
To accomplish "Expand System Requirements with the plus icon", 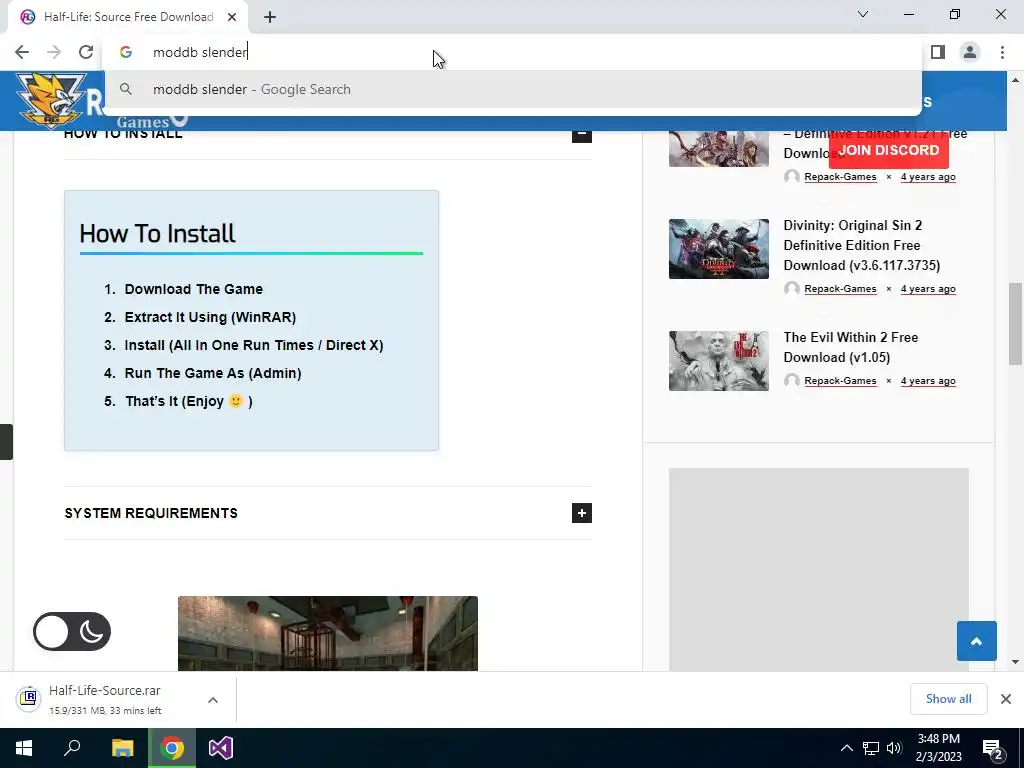I will pos(582,513).
